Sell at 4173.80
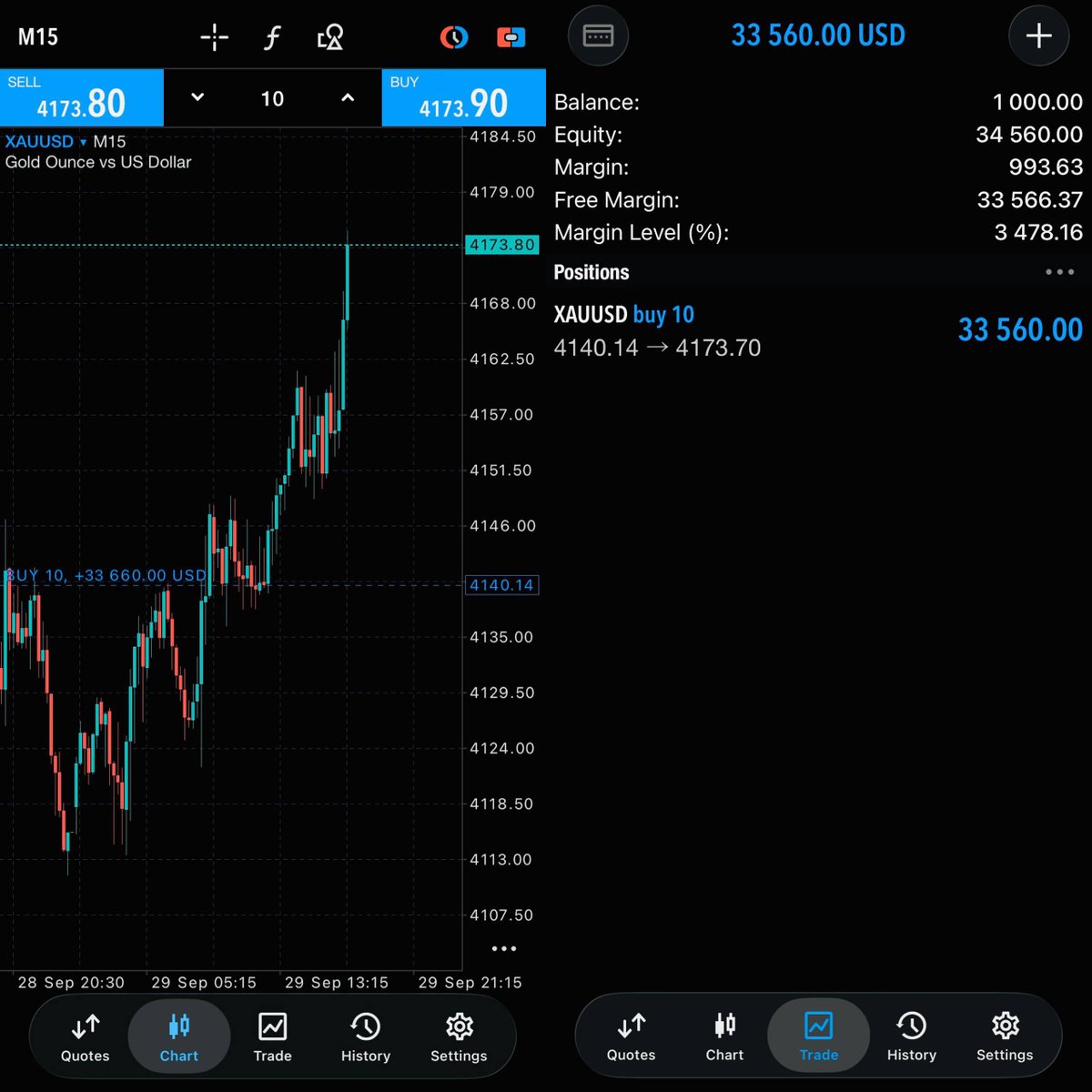 coord(82,98)
